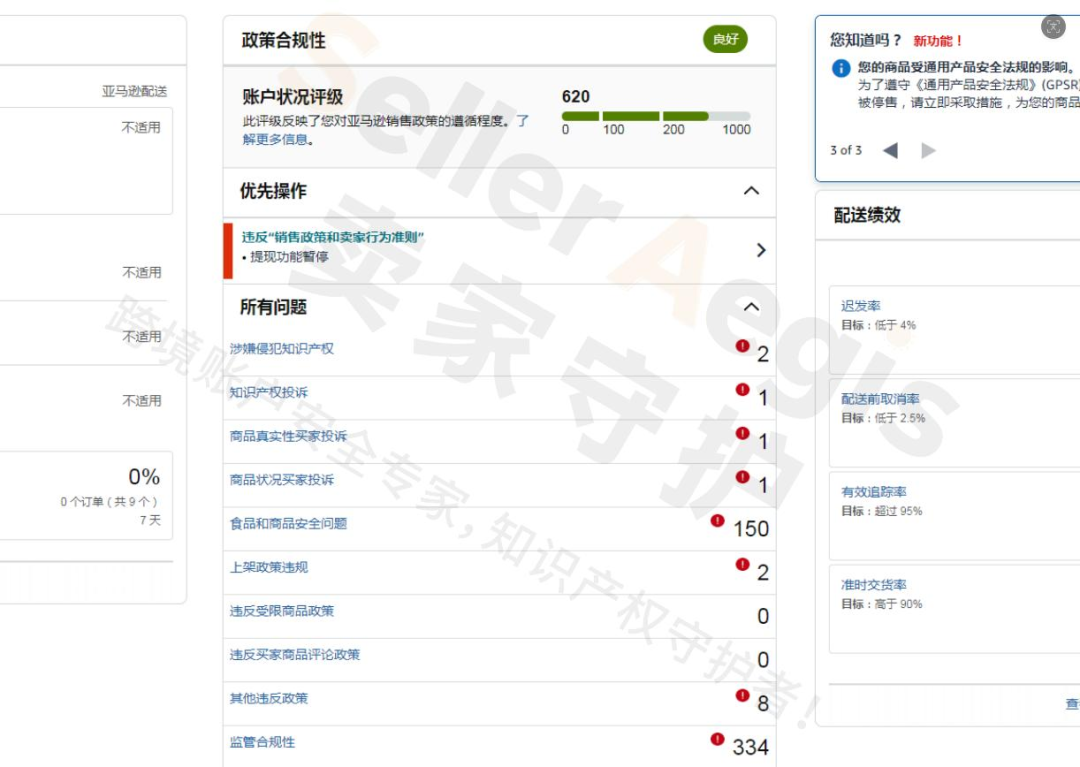Click the green 良好 status badge
This screenshot has width=1080, height=767.
[x=725, y=39]
